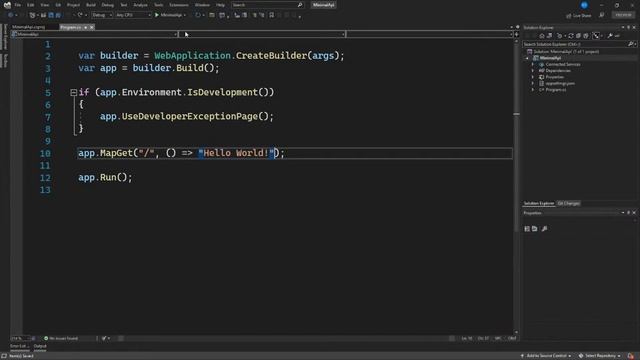Switch to the Program.cs tab
Viewport: 640px width, 360px height.
71,27
